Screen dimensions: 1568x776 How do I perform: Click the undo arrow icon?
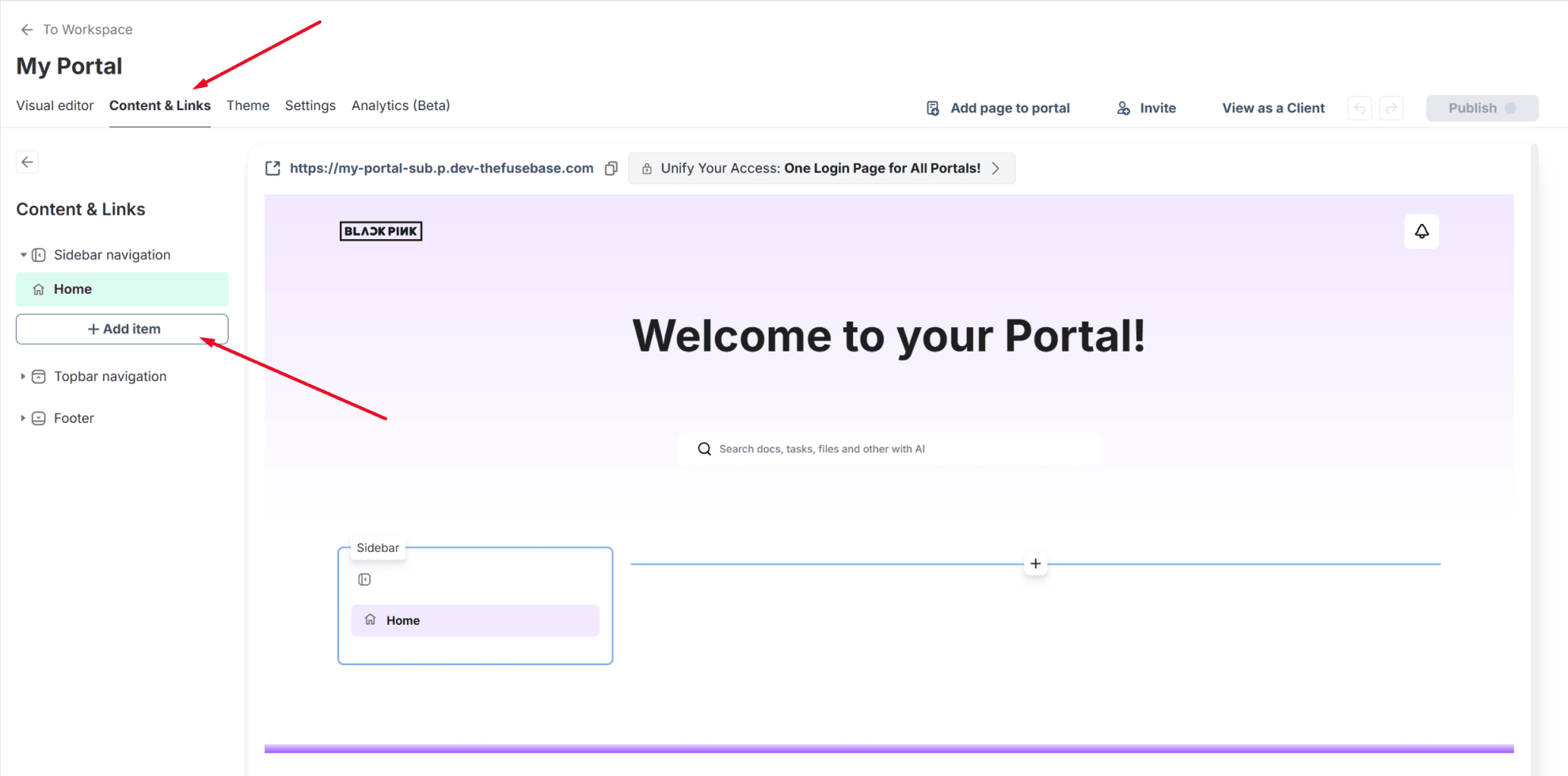[1360, 108]
